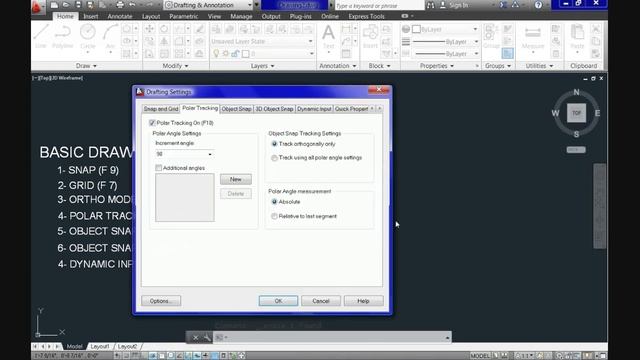Click the New button for additional angles
The height and width of the screenshot is (360, 640).
click(236, 179)
